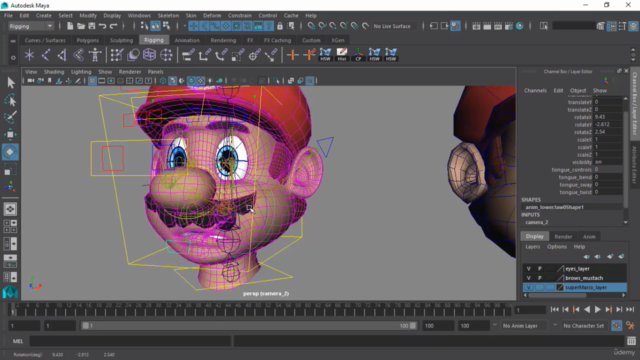The width and height of the screenshot is (640, 360).
Task: Open the Skeleton menu
Action: pyautogui.click(x=168, y=16)
